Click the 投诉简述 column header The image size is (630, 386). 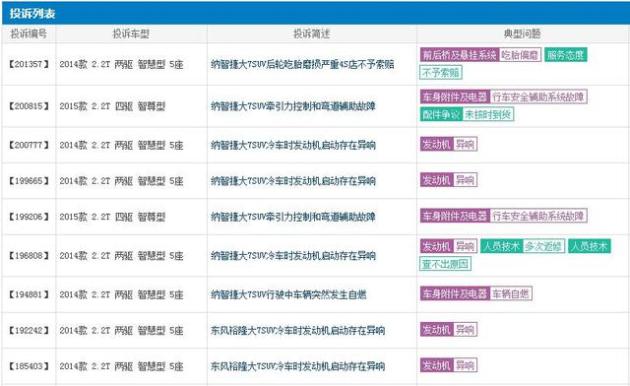coord(312,34)
